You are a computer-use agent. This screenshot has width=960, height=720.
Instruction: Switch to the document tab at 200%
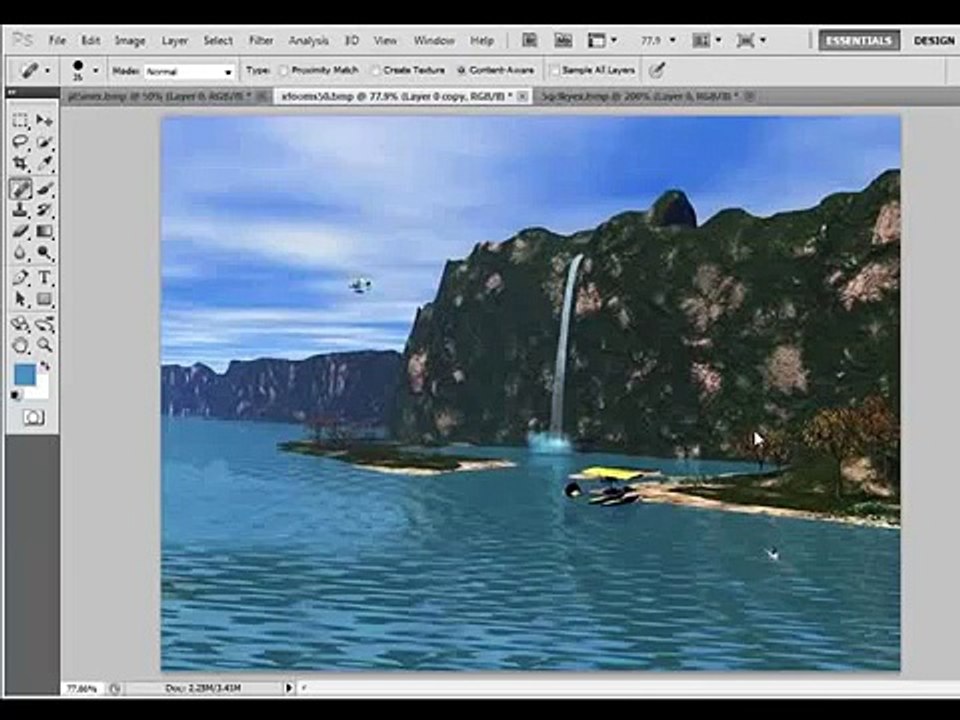pos(642,96)
